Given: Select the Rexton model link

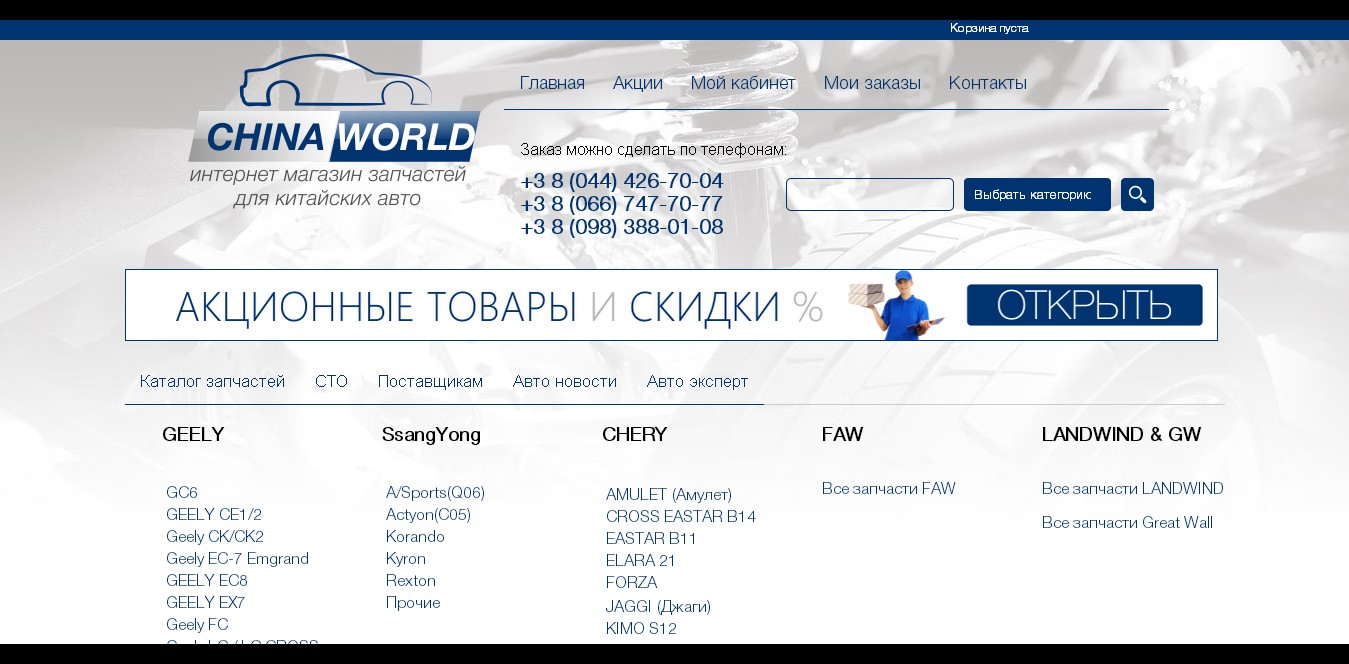Looking at the screenshot, I should (x=411, y=581).
